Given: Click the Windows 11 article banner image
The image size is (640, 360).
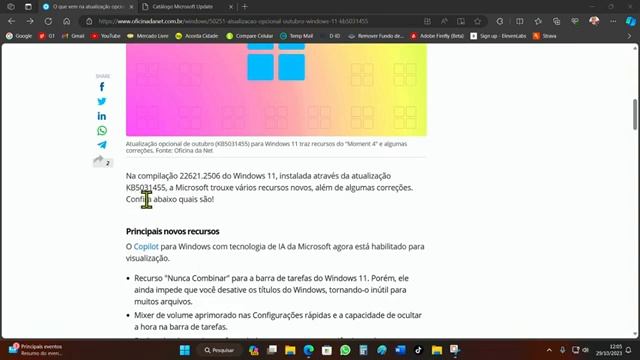Looking at the screenshot, I should pos(276,90).
